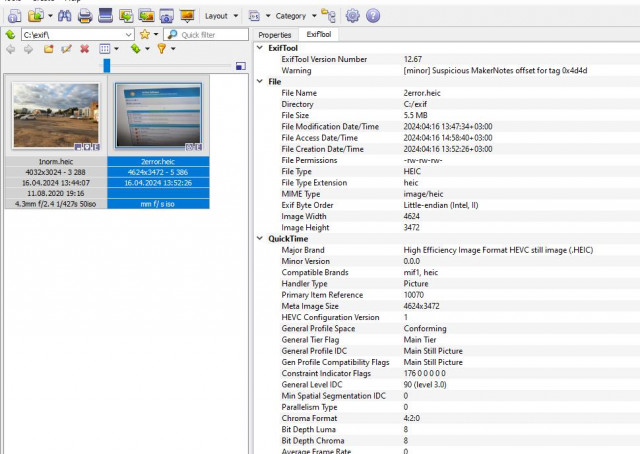The height and width of the screenshot is (454, 640).
Task: Expand the view mode dropdown arrow
Action: (x=116, y=49)
